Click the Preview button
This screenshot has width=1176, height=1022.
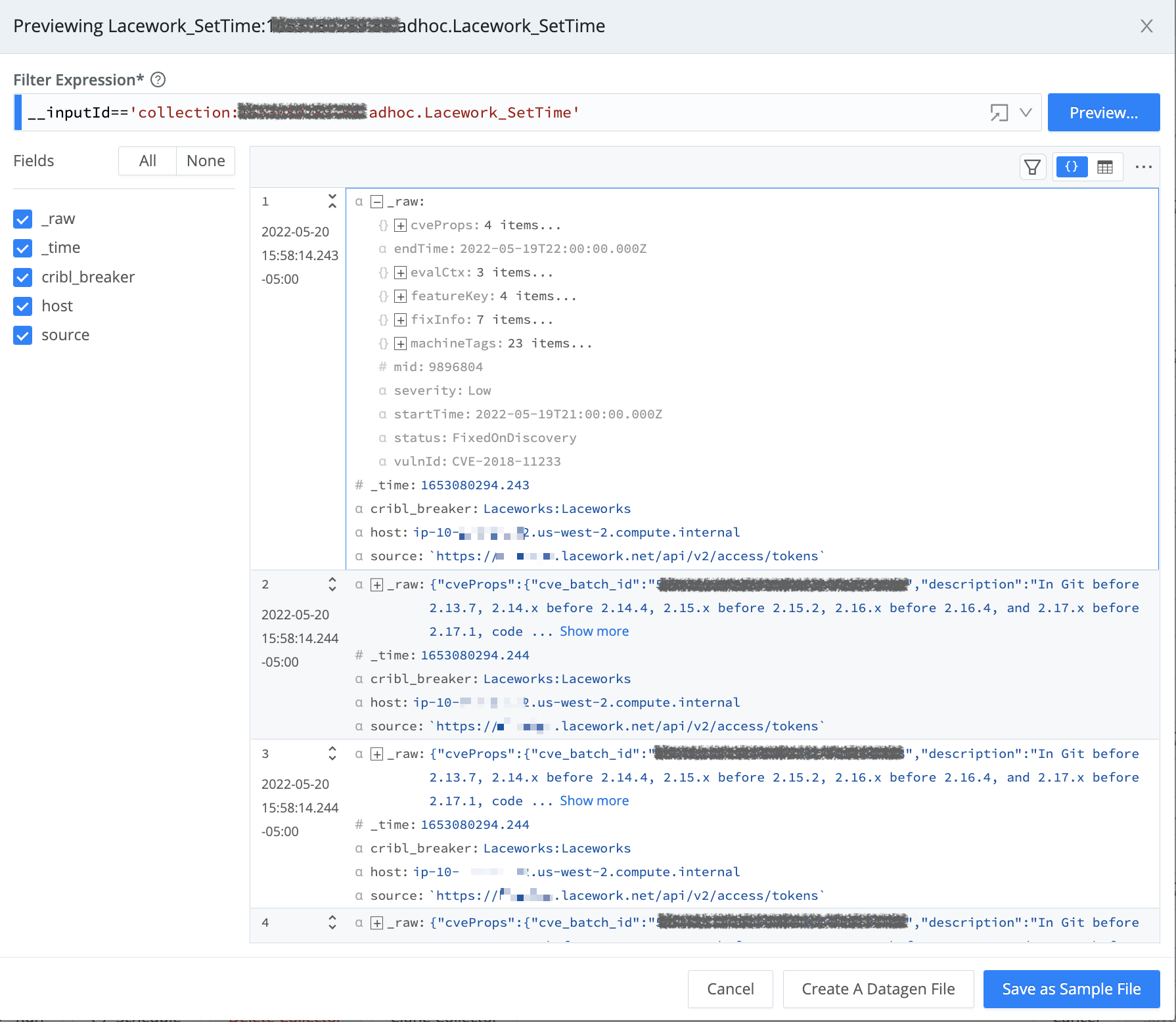(1103, 112)
